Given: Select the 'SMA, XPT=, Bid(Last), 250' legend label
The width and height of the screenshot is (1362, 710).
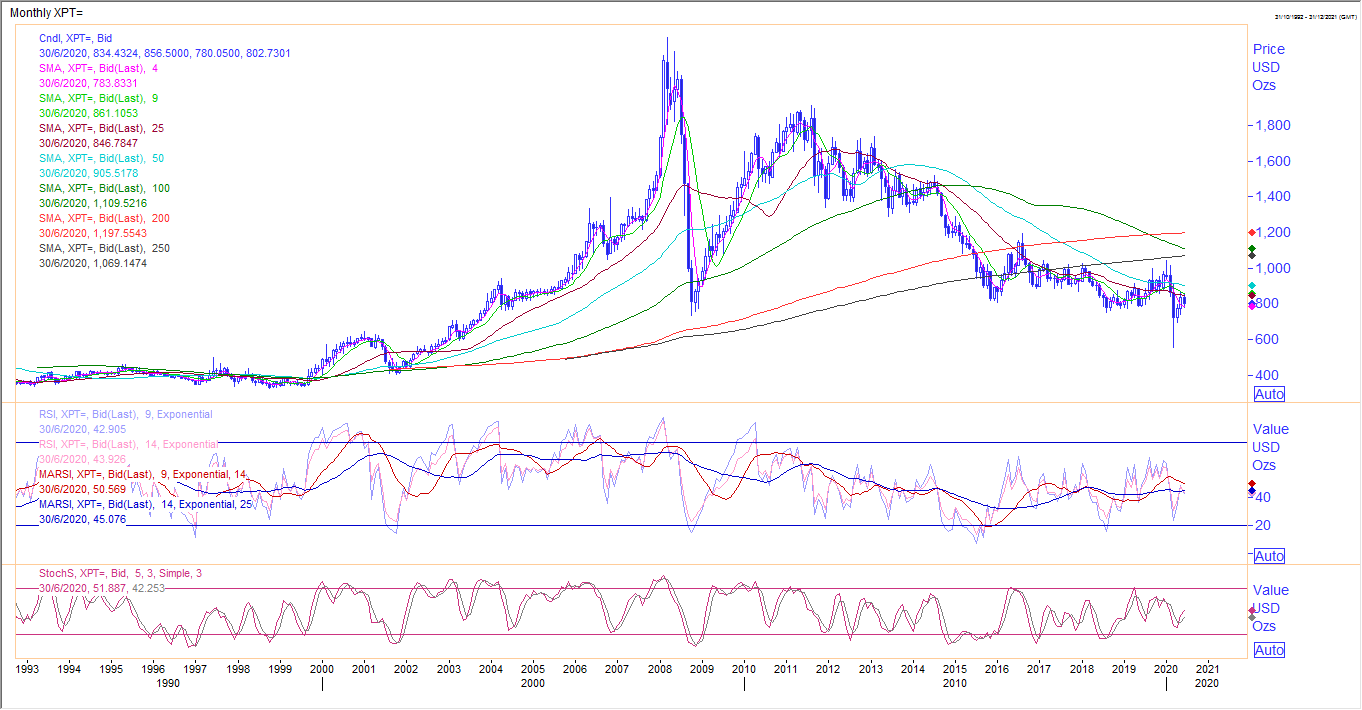Looking at the screenshot, I should (104, 247).
